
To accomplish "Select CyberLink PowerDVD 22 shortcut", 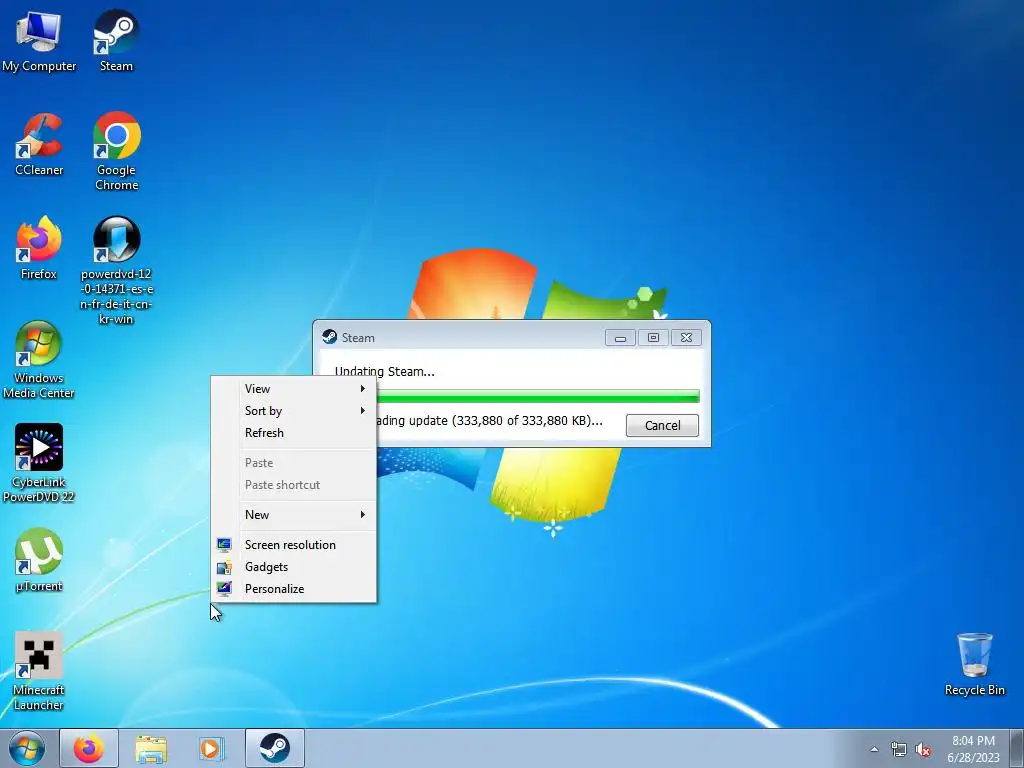I will coord(39,463).
